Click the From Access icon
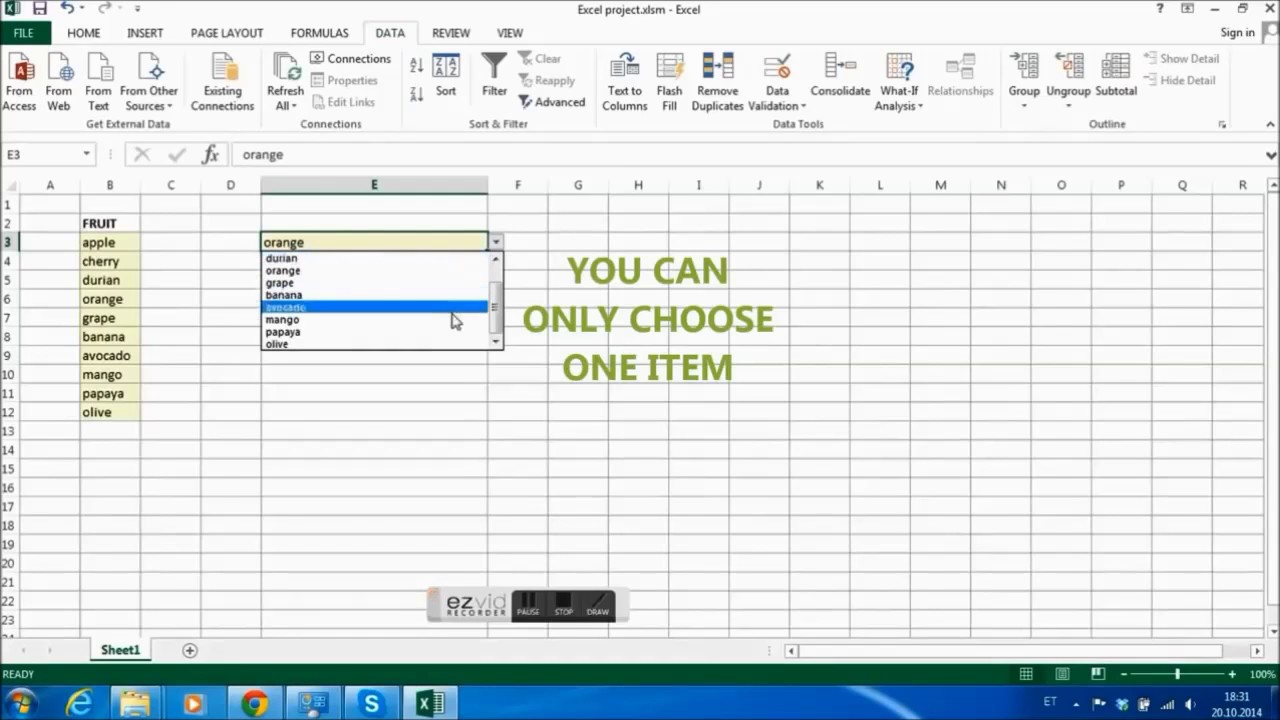The height and width of the screenshot is (720, 1280). click(20, 82)
